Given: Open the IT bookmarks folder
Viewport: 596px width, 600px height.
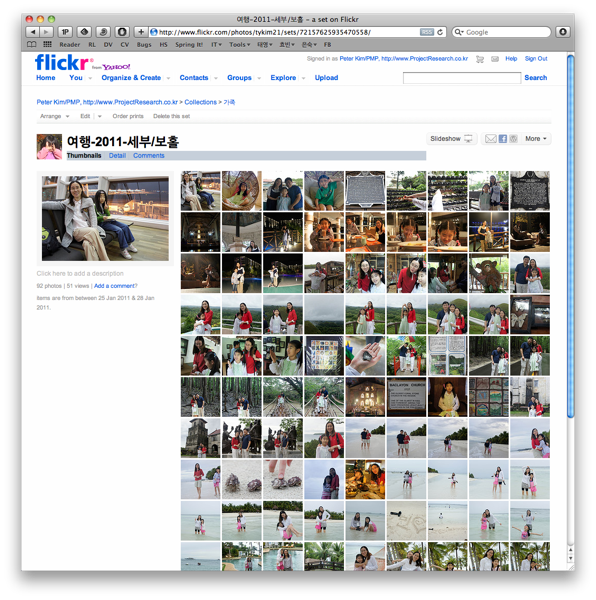Looking at the screenshot, I should pyautogui.click(x=217, y=45).
